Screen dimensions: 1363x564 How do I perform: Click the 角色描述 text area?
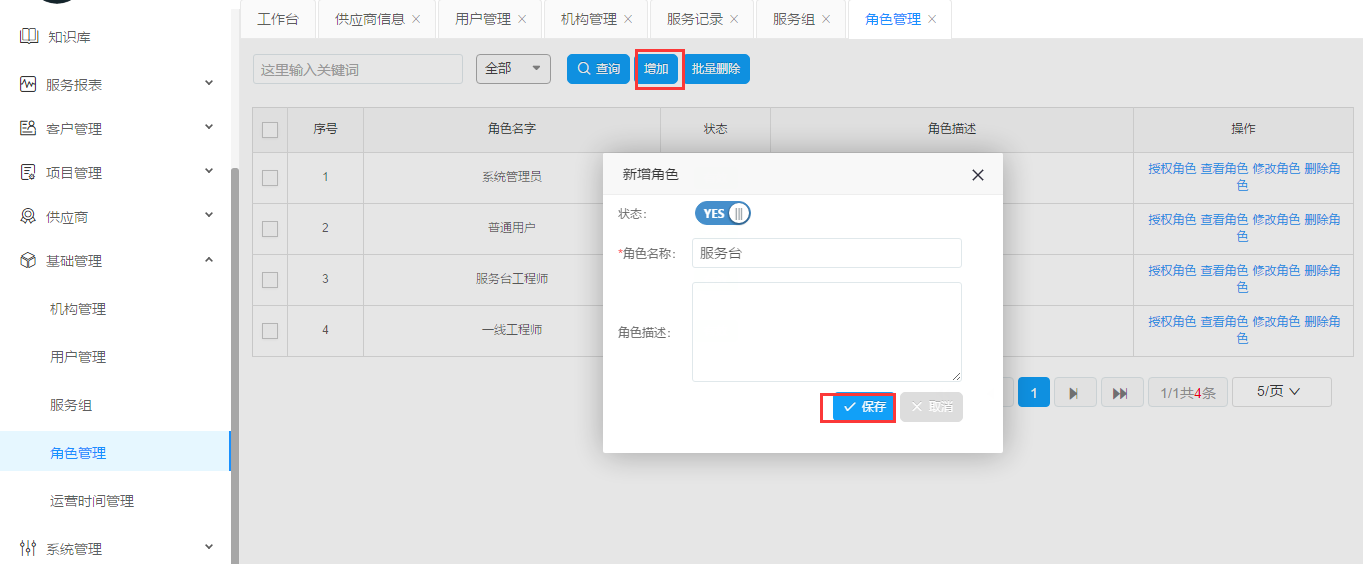pos(826,331)
